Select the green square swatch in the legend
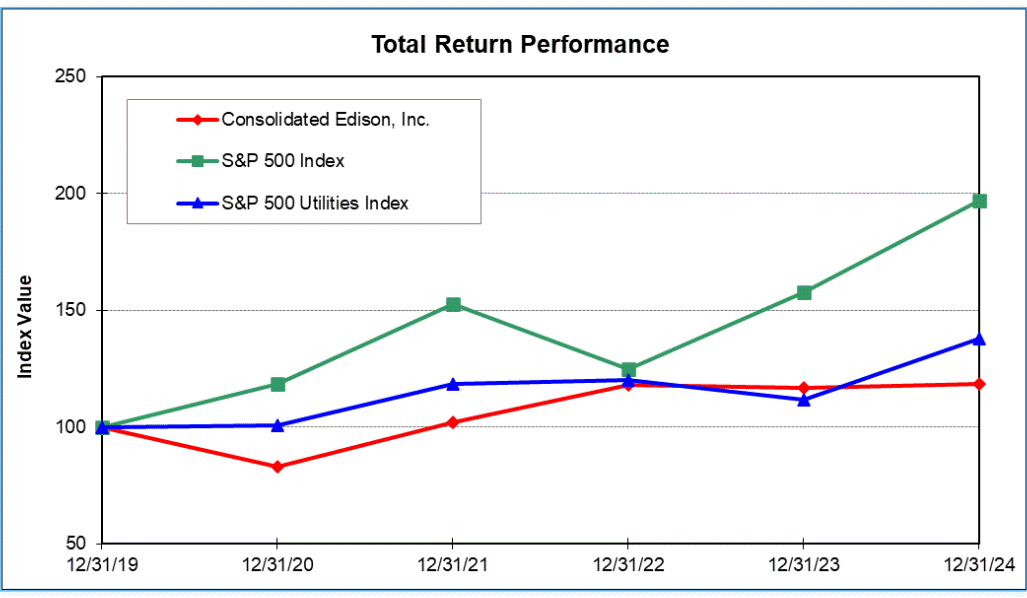1027x598 pixels. click(198, 161)
